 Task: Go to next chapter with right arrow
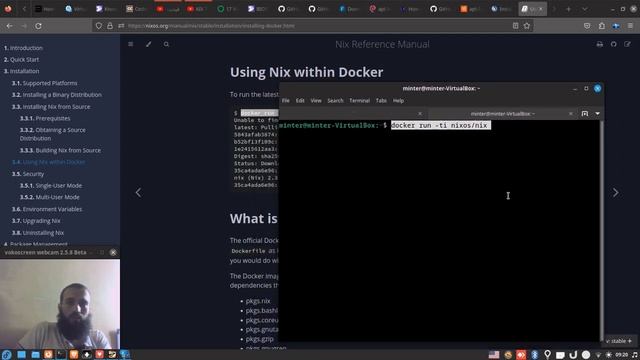point(616,192)
